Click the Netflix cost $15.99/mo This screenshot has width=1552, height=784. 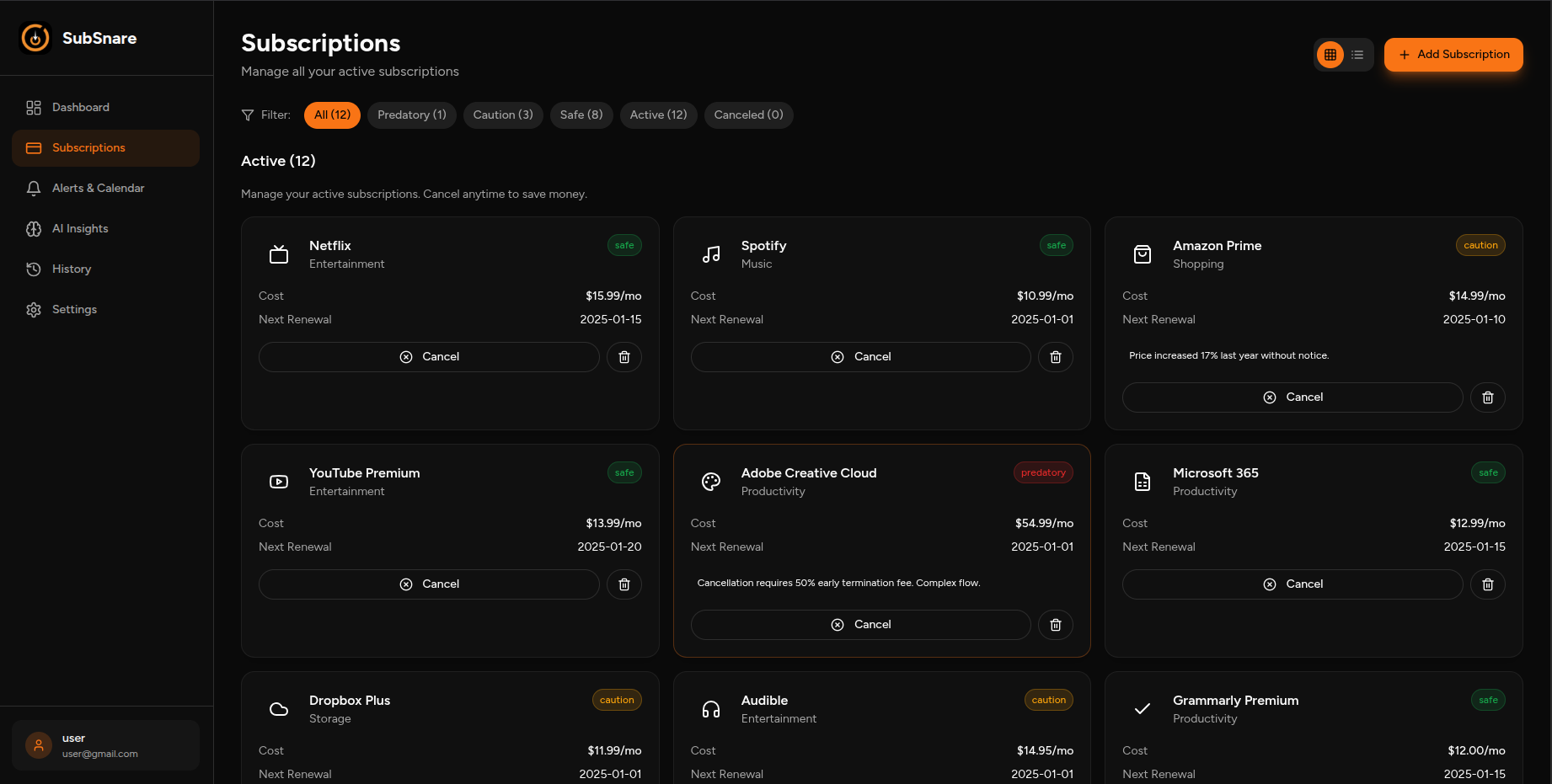[613, 296]
